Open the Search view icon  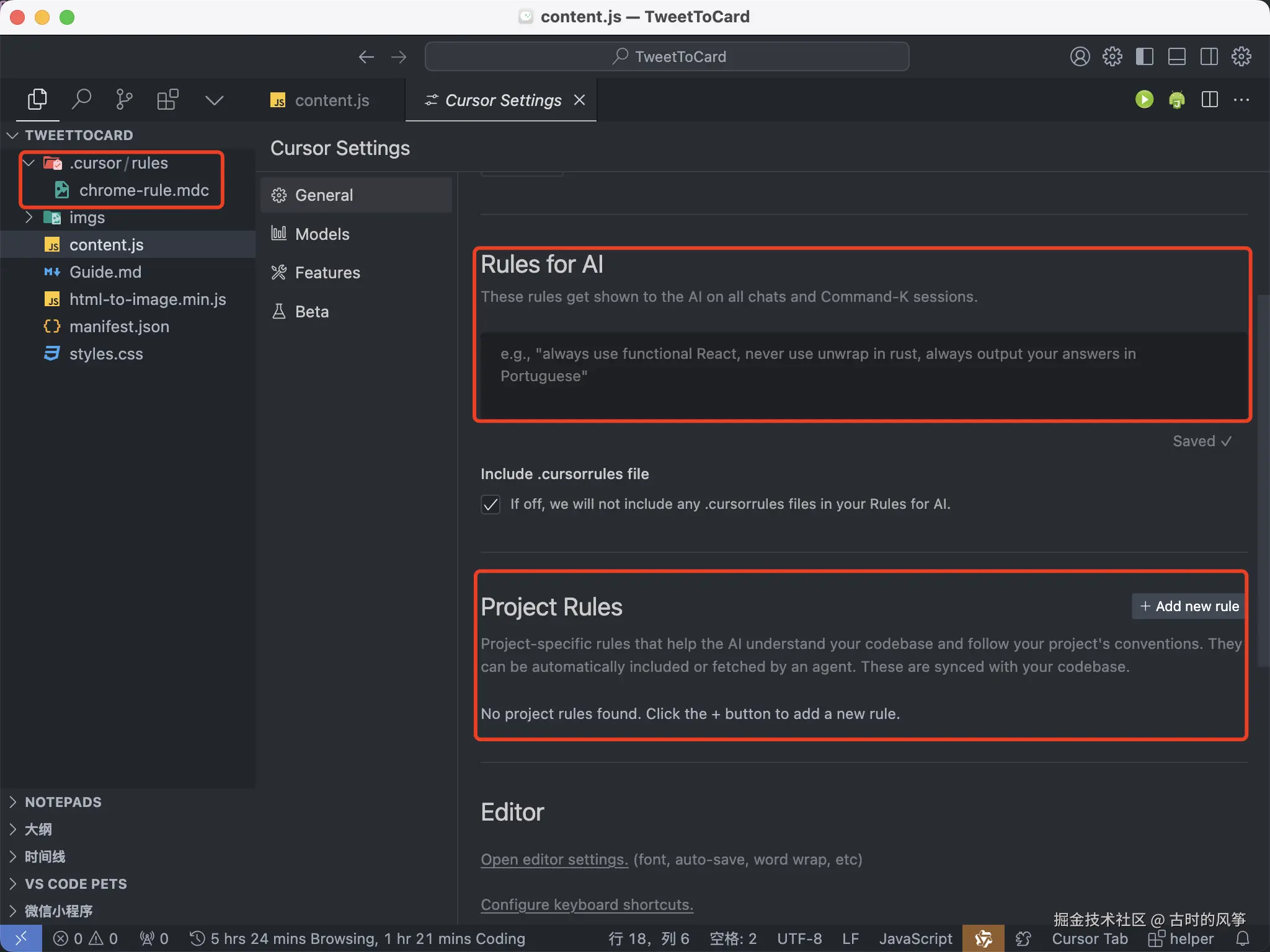[81, 100]
